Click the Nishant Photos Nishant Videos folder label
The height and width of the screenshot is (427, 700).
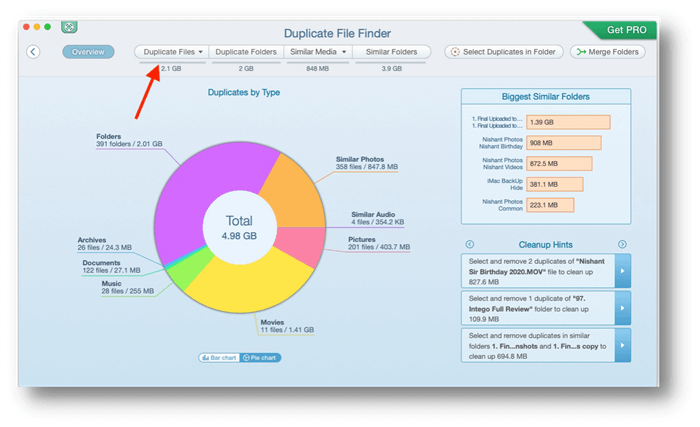coord(502,163)
